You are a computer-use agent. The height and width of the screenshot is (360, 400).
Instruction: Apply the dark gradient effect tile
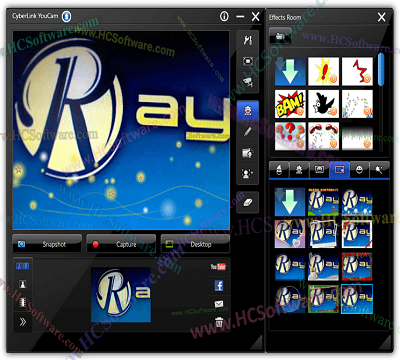click(x=357, y=136)
